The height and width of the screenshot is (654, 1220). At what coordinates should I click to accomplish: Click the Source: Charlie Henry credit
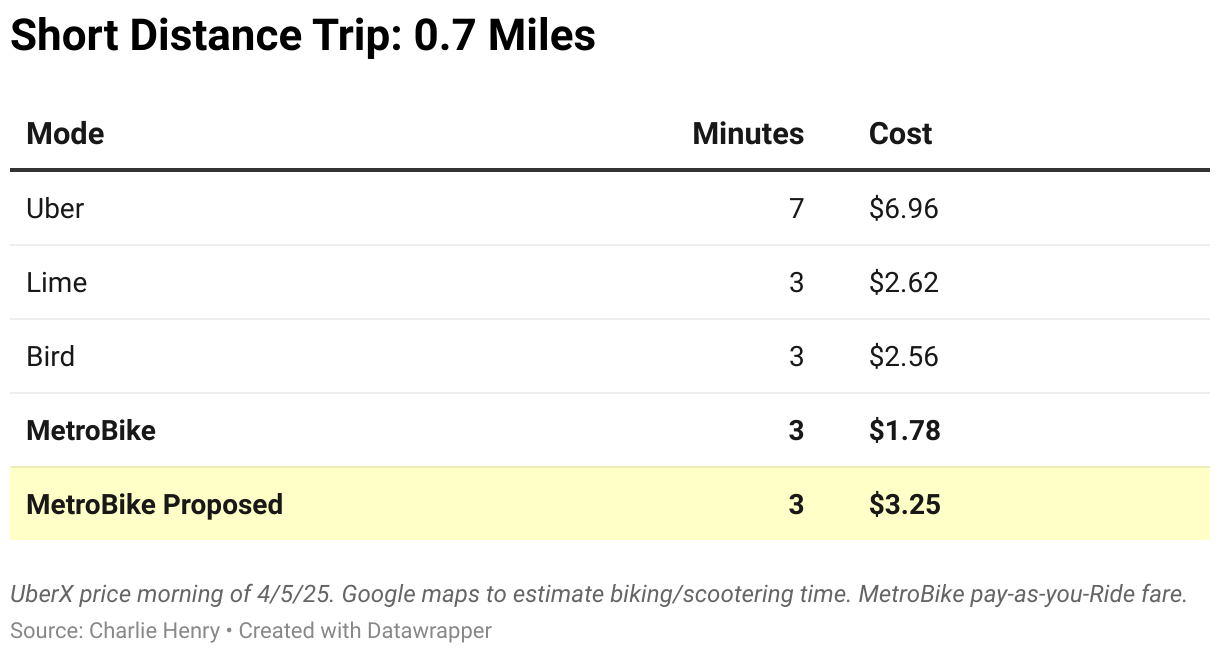(x=115, y=631)
